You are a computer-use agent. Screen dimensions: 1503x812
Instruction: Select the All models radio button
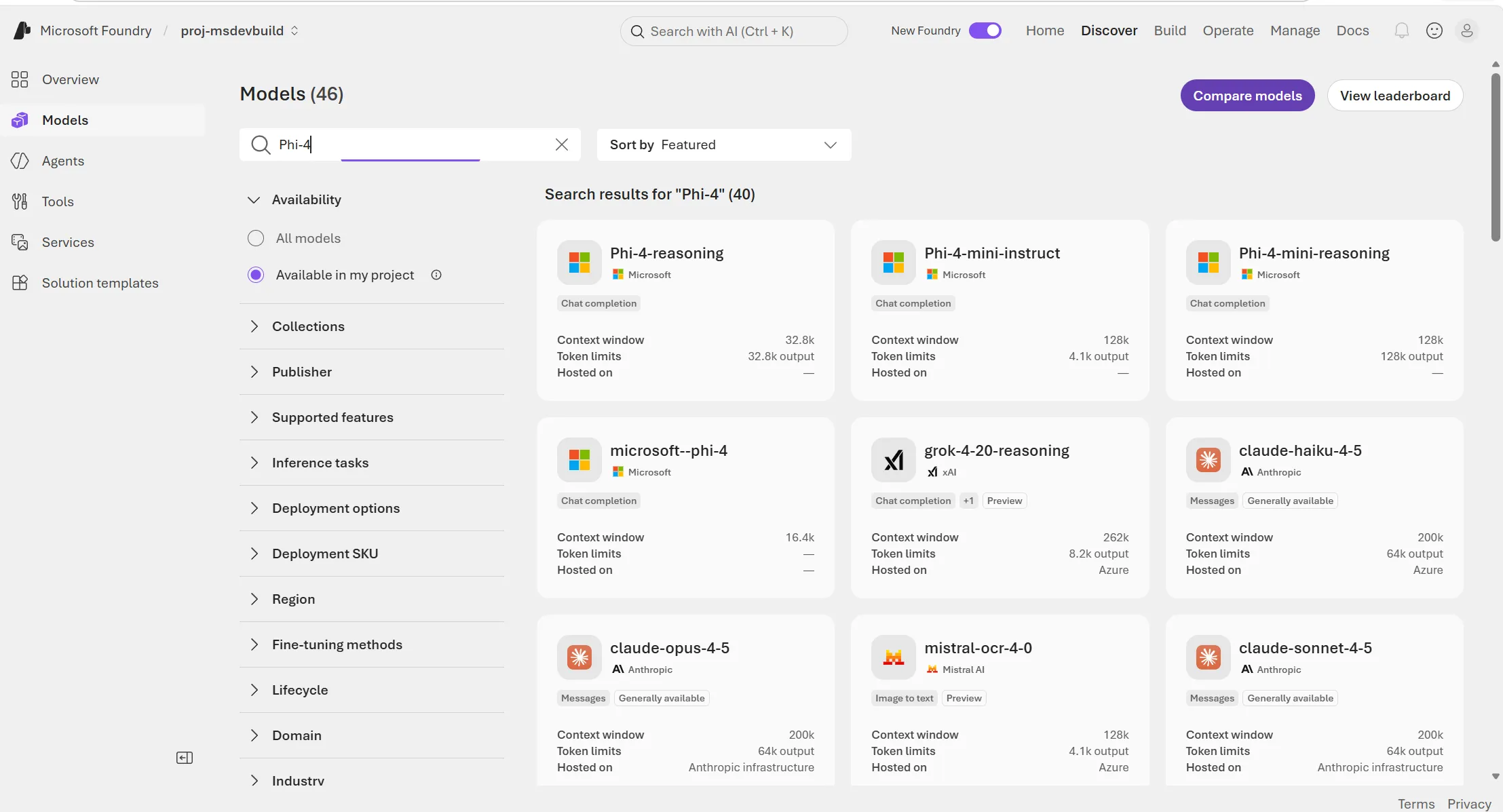pos(256,238)
